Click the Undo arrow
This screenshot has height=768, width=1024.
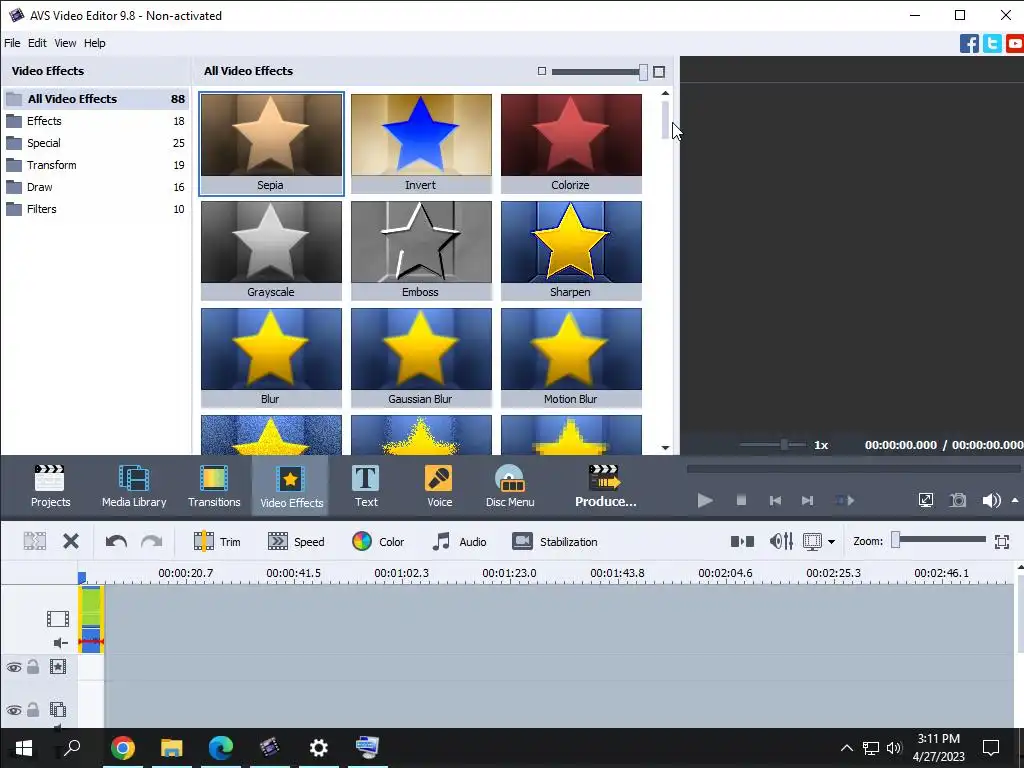point(116,541)
